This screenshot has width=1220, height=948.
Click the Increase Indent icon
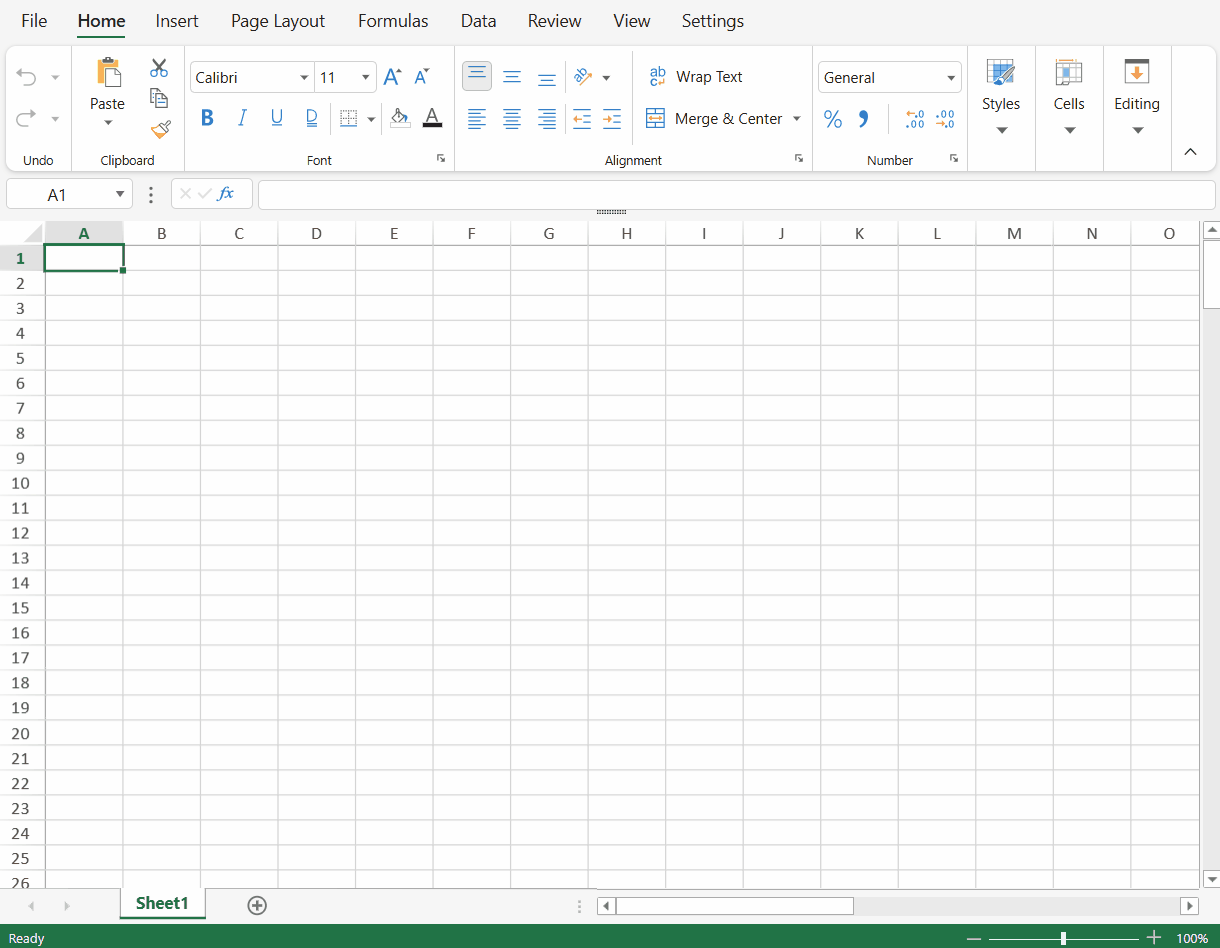612,119
